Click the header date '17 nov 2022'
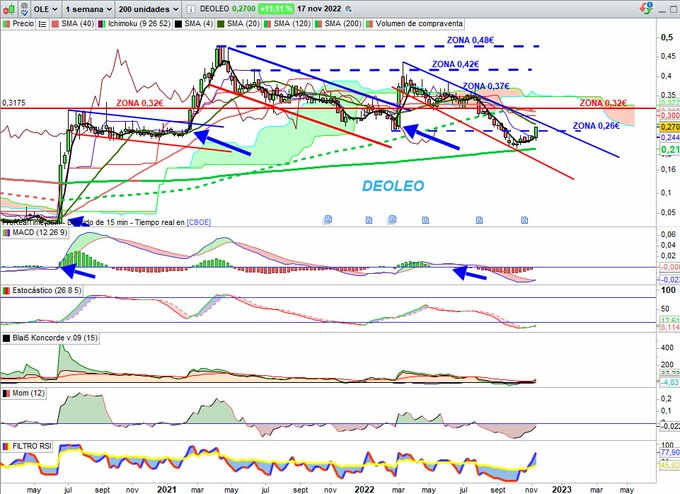 [x=319, y=9]
